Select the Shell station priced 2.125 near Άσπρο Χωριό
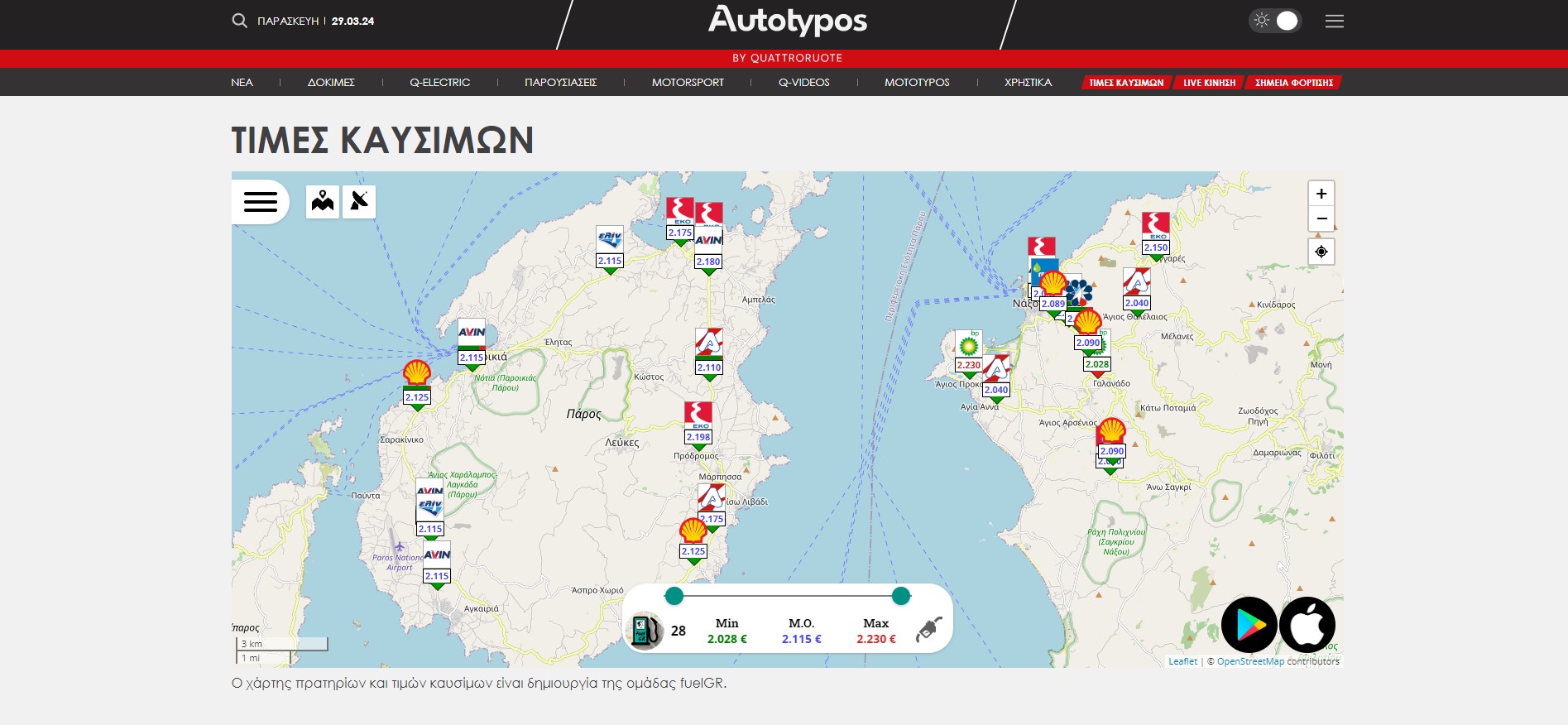The width and height of the screenshot is (1568, 725). (693, 540)
